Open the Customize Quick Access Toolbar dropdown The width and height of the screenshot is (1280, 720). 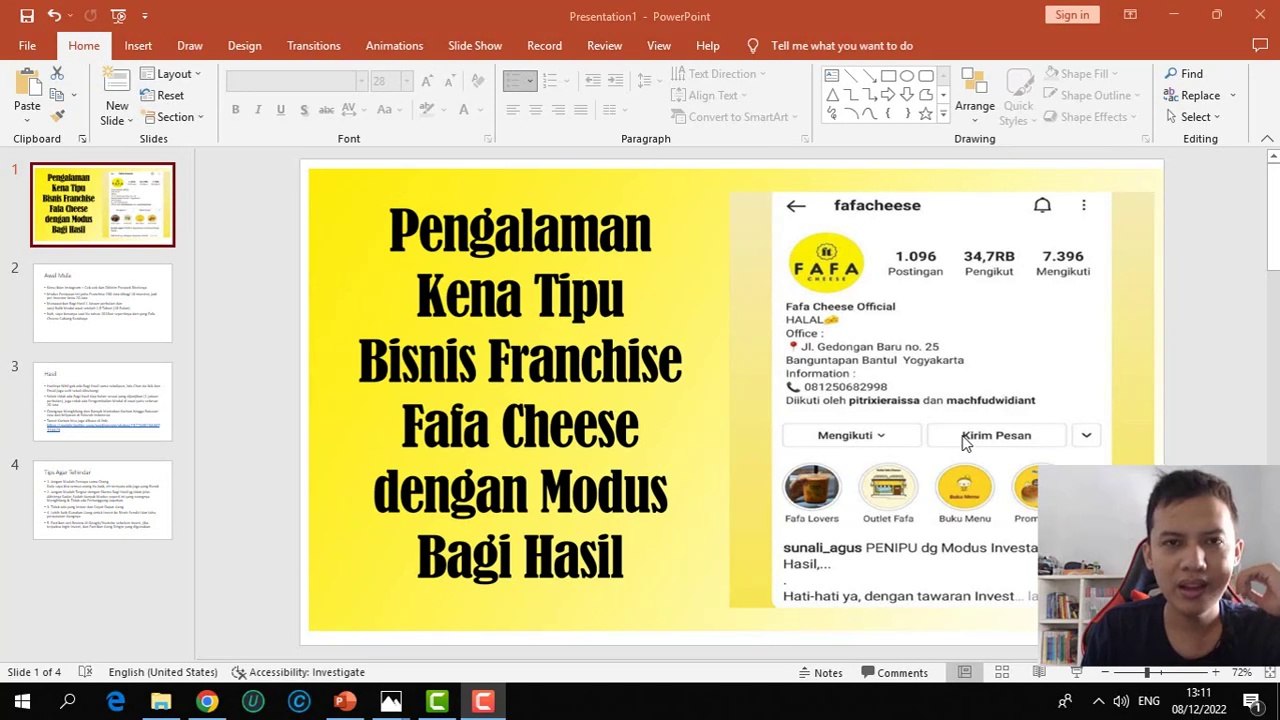point(145,16)
